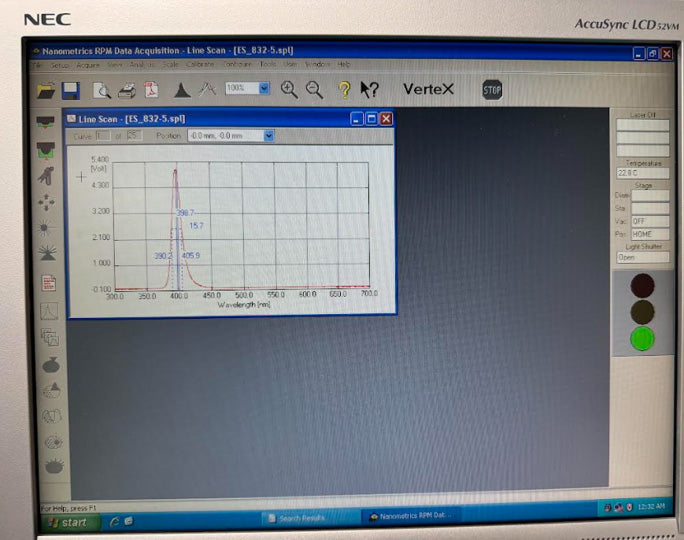Activate the context help cursor tool

(x=369, y=89)
